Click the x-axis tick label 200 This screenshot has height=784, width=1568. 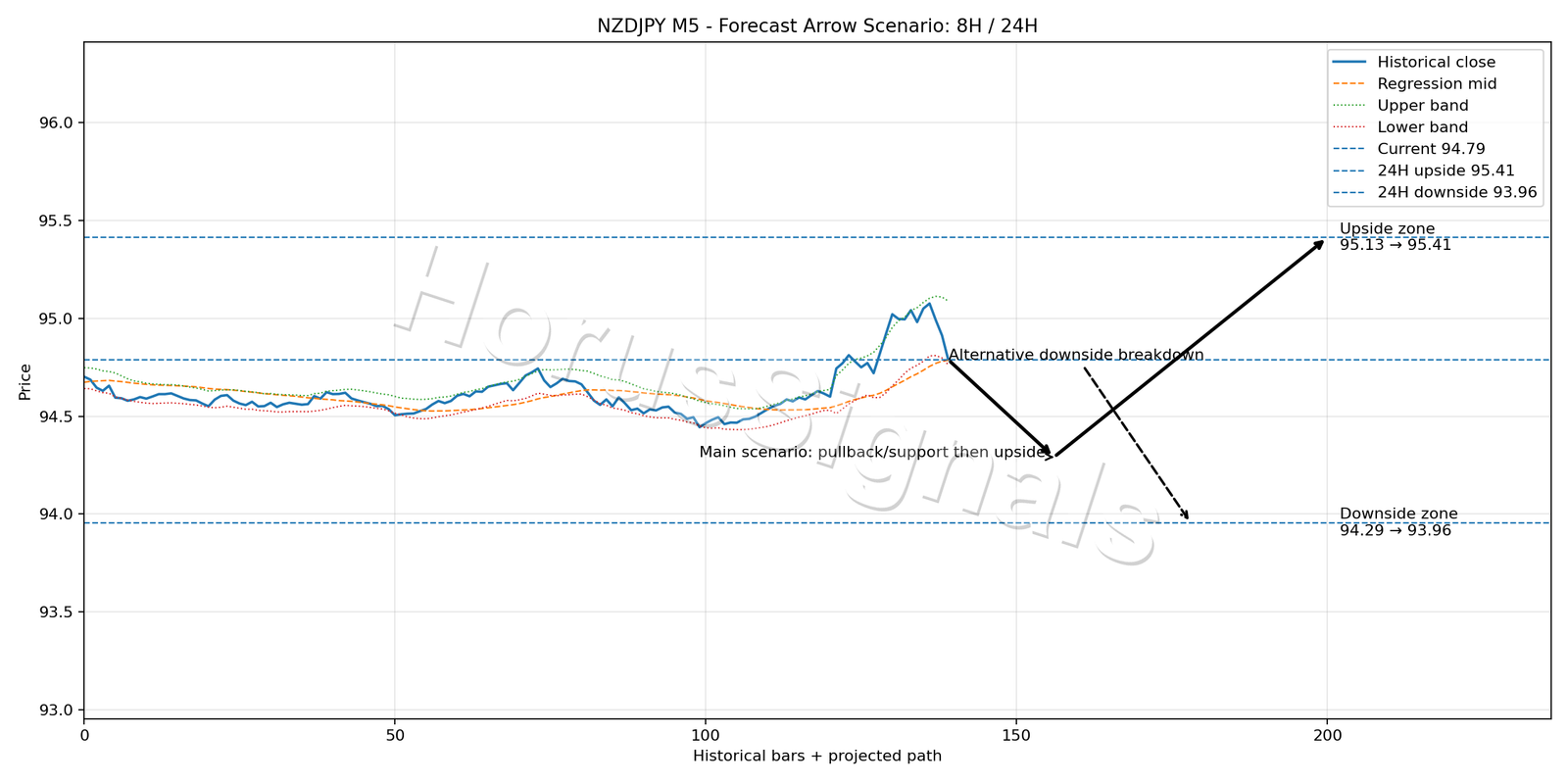click(1327, 734)
